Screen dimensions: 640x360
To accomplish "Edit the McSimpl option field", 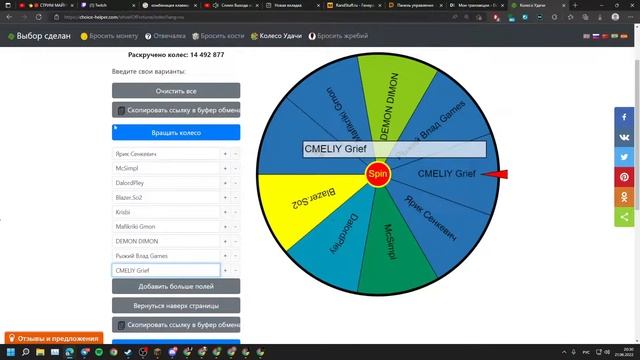I will click(166, 168).
